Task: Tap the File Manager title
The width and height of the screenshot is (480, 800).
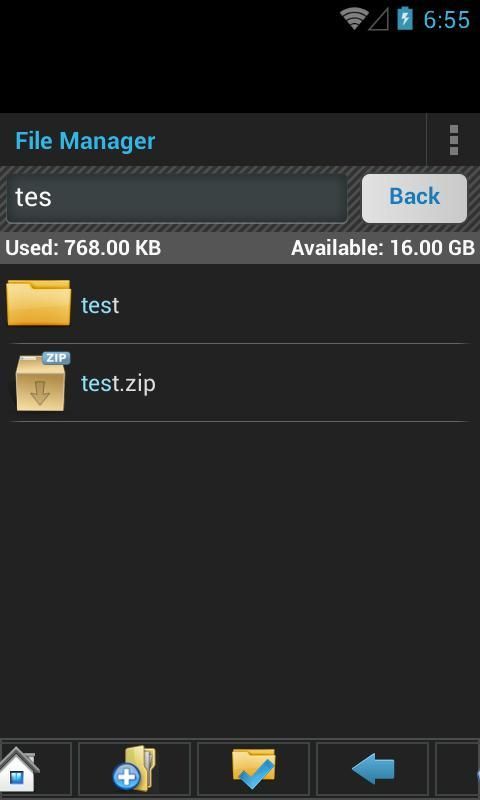Action: [x=85, y=141]
